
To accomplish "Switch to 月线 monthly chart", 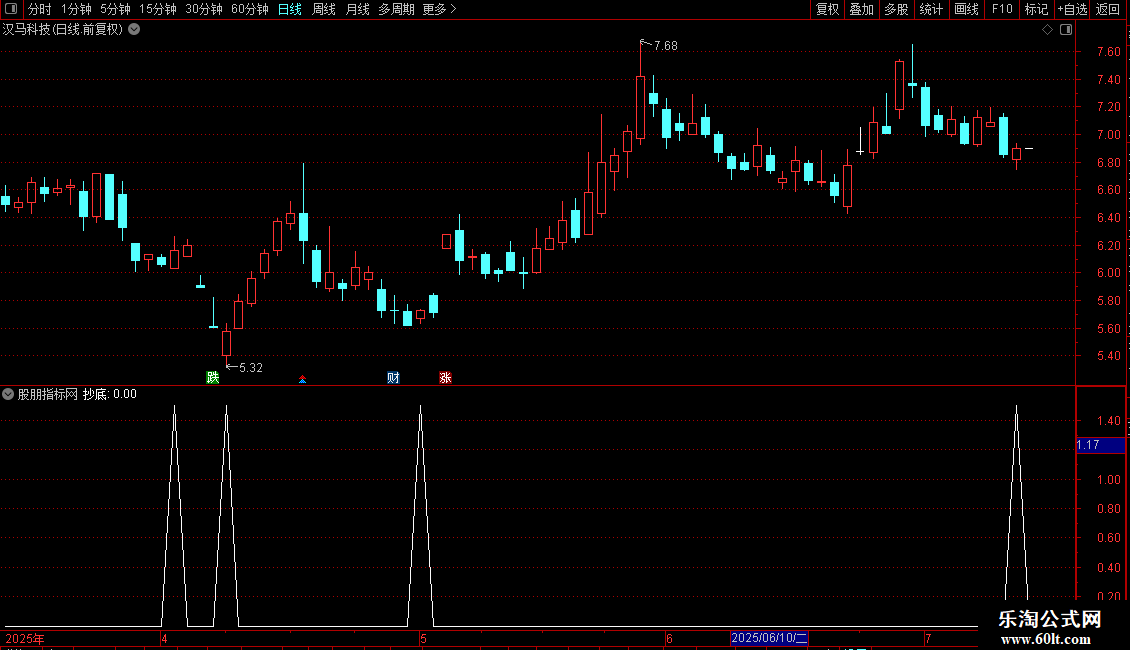I will pyautogui.click(x=357, y=9).
